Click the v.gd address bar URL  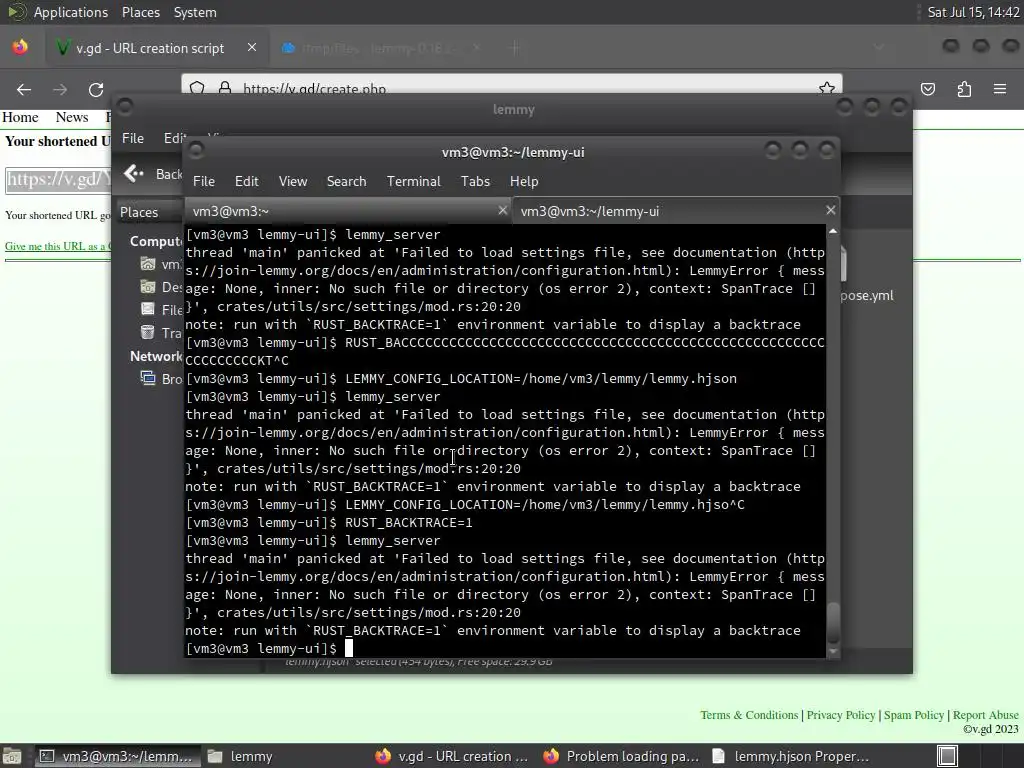point(314,89)
